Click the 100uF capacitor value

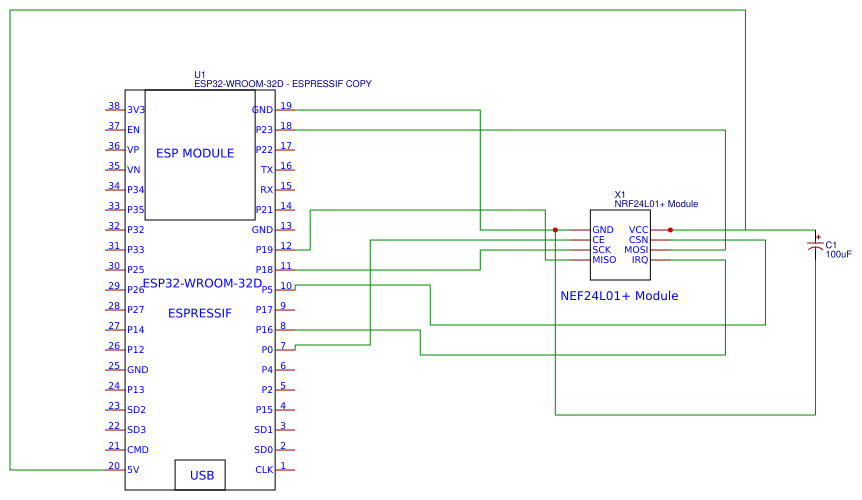[838, 254]
